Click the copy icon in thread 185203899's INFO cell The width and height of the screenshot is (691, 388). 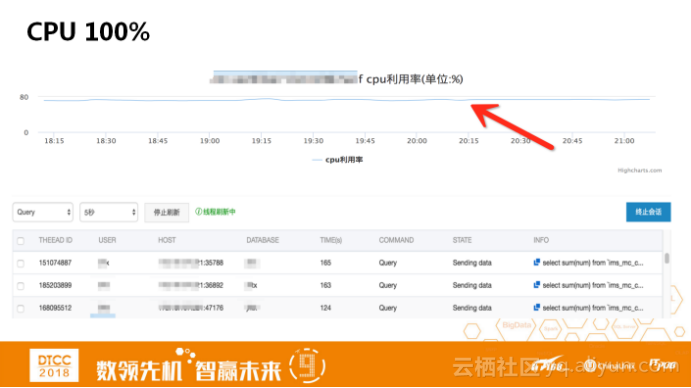pos(536,285)
